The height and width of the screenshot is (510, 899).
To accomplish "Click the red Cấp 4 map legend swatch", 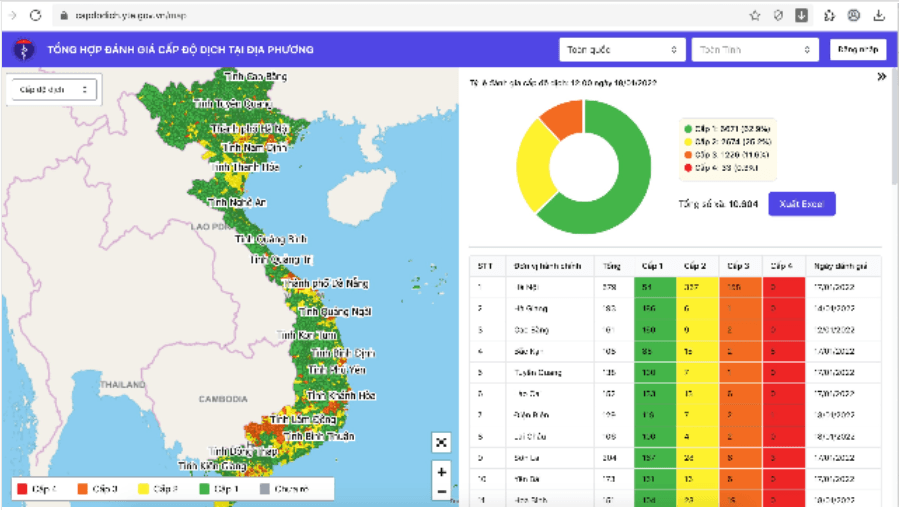I will 22,489.
